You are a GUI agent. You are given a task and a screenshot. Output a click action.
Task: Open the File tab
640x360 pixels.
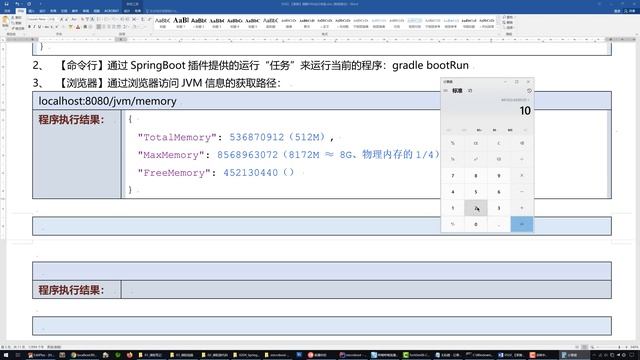7,11
